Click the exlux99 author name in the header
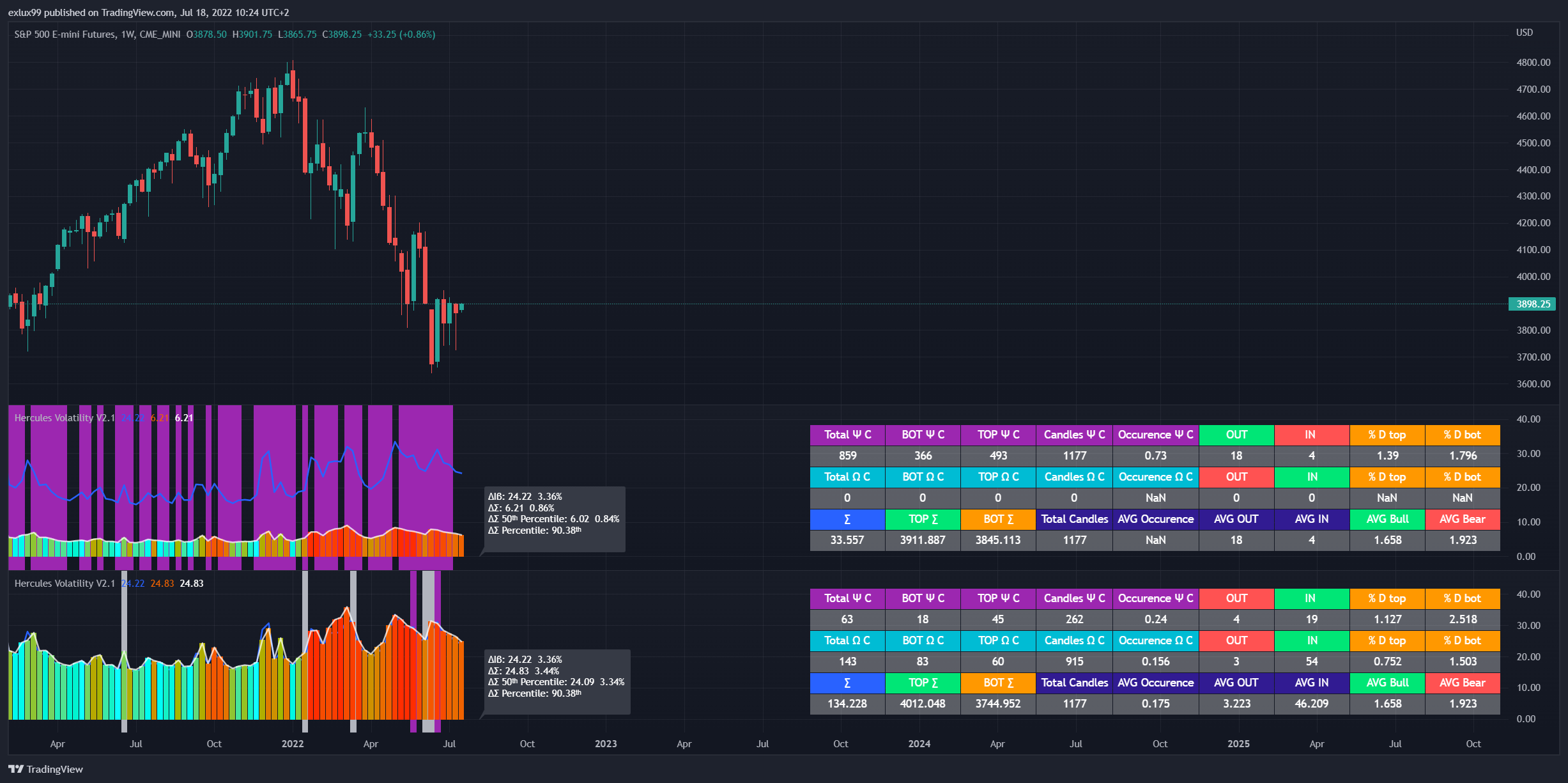Image resolution: width=1568 pixels, height=783 pixels. coord(24,13)
